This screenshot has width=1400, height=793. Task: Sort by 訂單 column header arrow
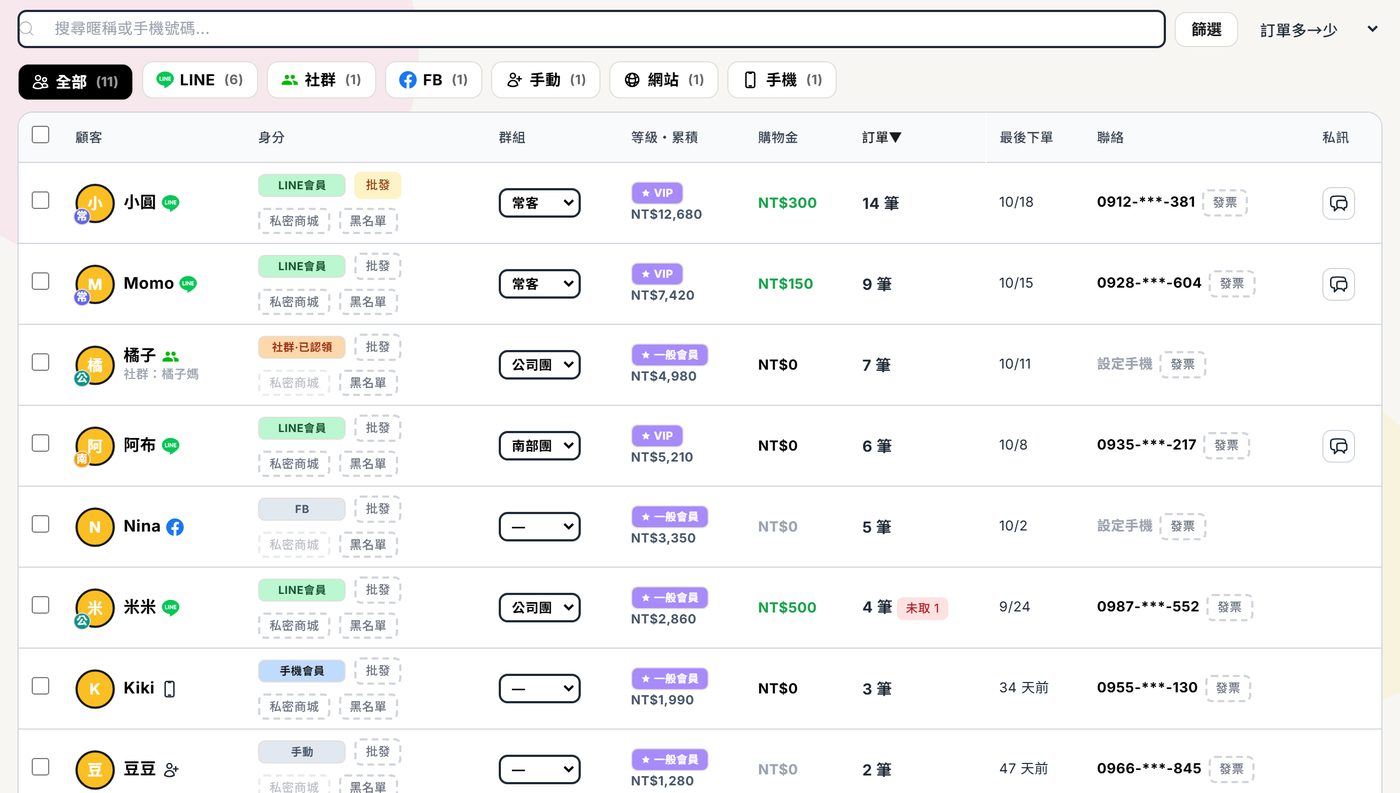895,138
